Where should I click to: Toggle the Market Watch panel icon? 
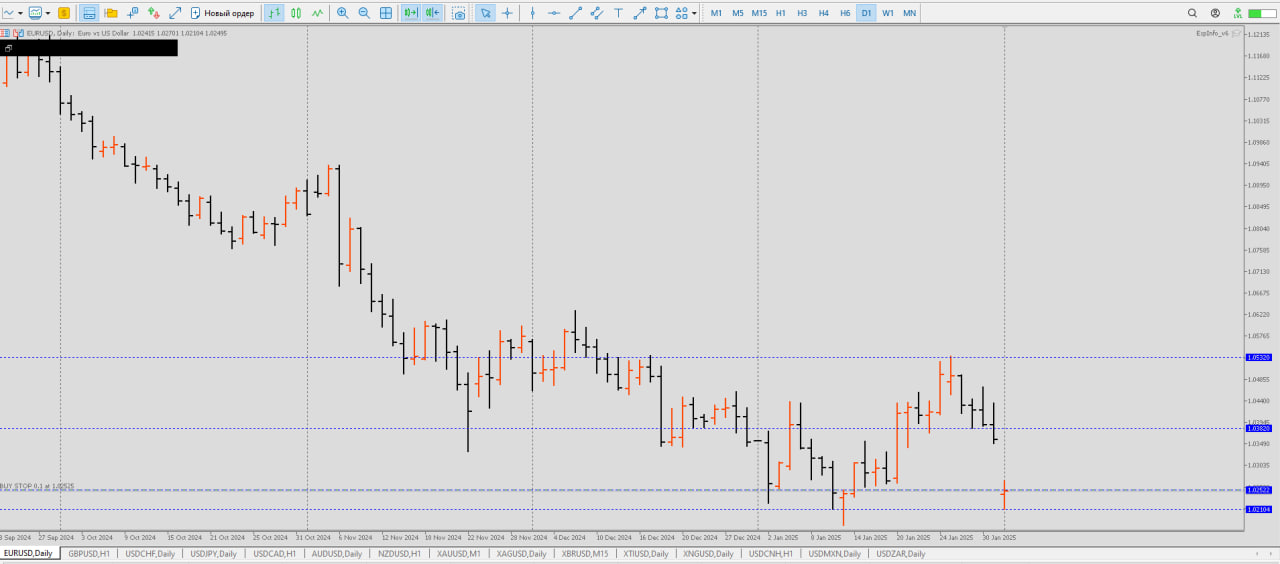[89, 13]
